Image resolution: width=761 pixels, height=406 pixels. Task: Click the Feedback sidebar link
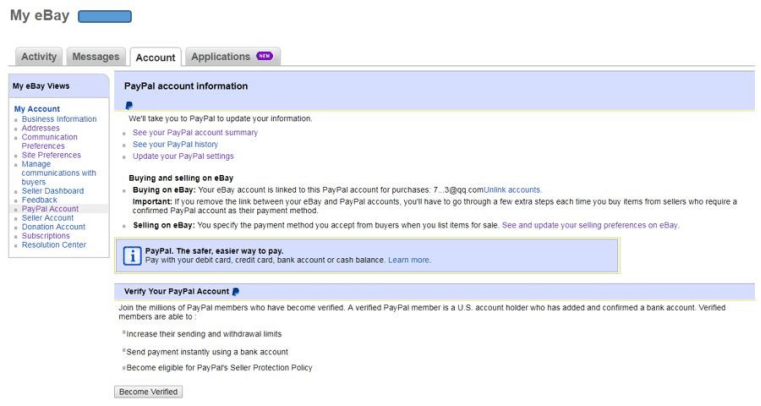pyautogui.click(x=39, y=200)
